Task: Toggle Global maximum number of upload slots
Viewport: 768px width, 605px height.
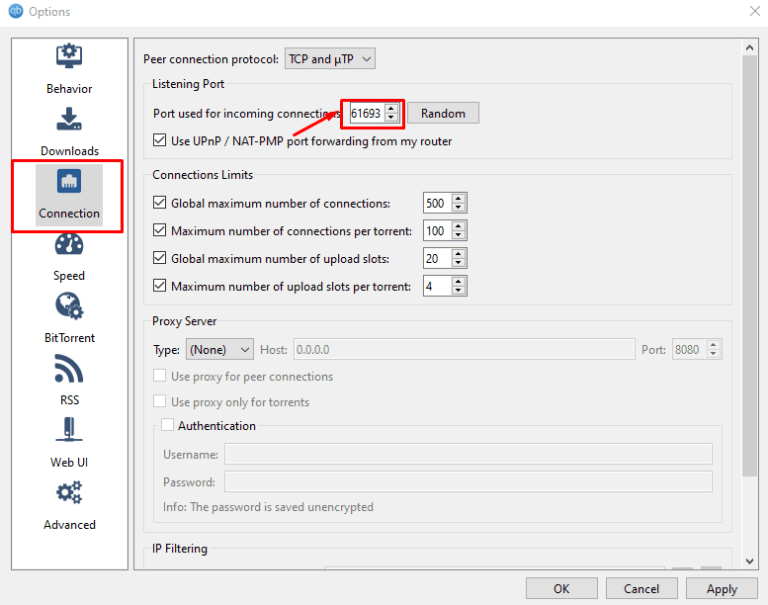Action: [x=159, y=258]
